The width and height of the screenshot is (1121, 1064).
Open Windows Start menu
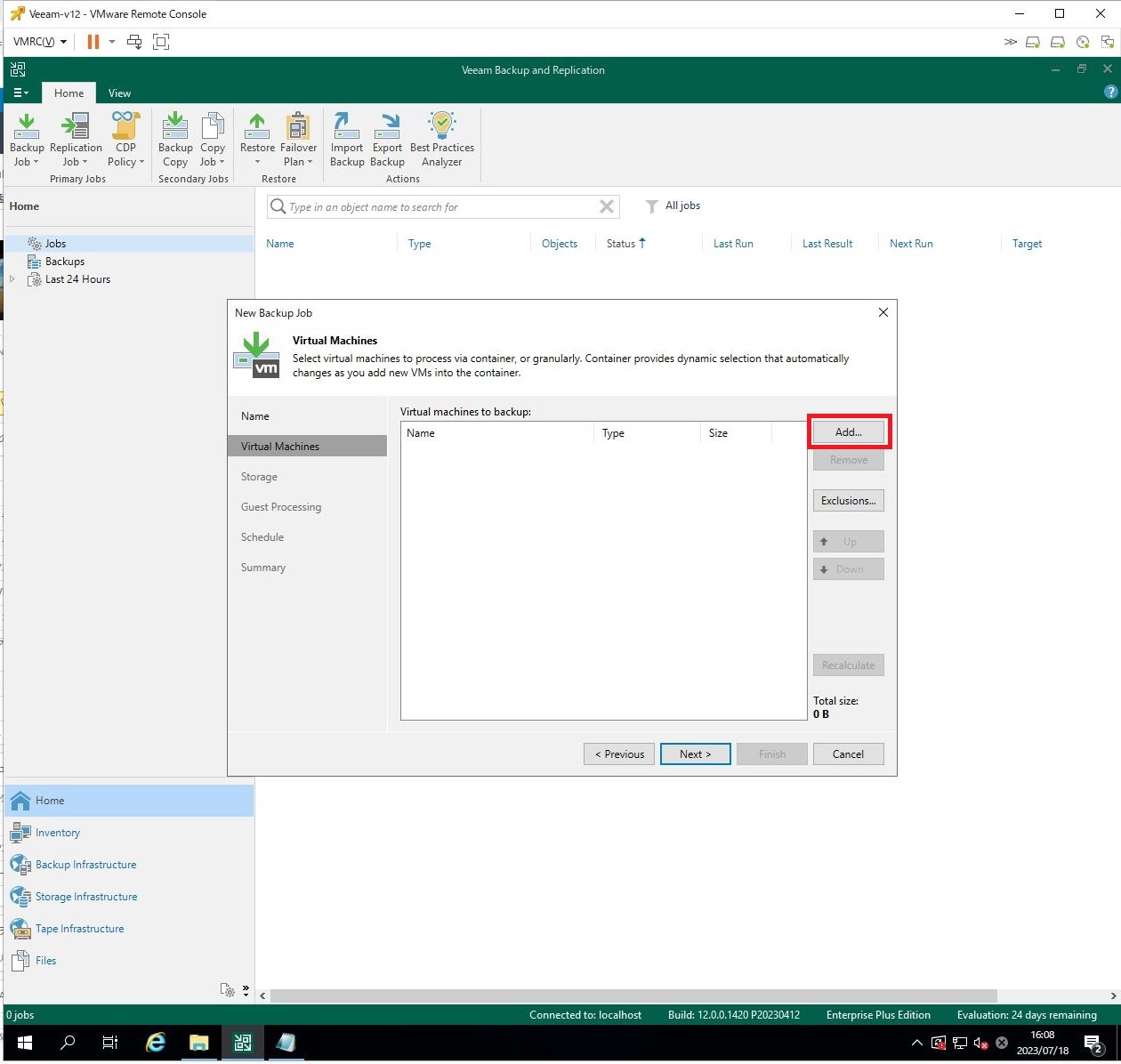click(25, 1043)
